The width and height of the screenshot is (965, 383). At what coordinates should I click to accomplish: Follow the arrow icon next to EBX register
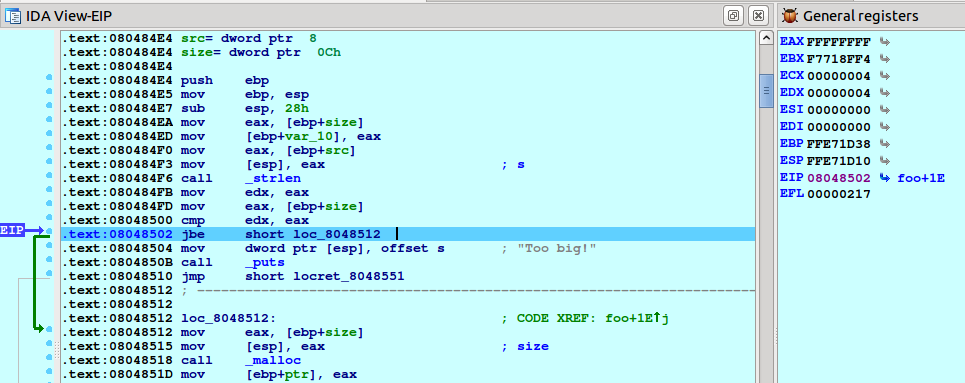click(x=885, y=59)
